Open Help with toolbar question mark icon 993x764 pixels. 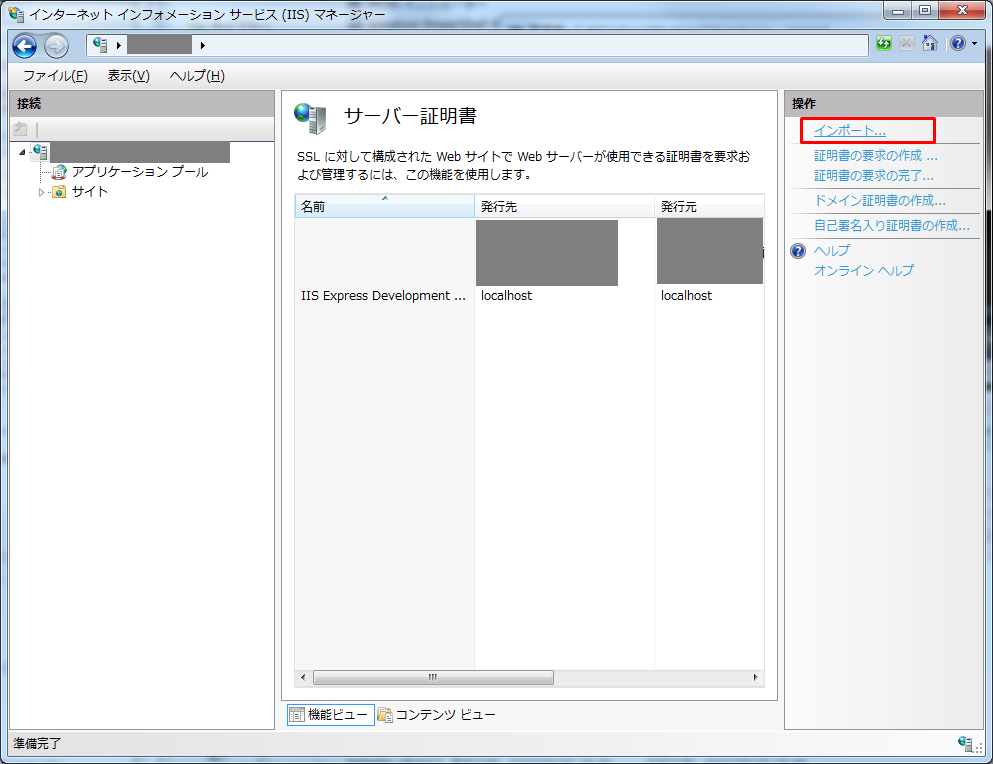pos(958,43)
